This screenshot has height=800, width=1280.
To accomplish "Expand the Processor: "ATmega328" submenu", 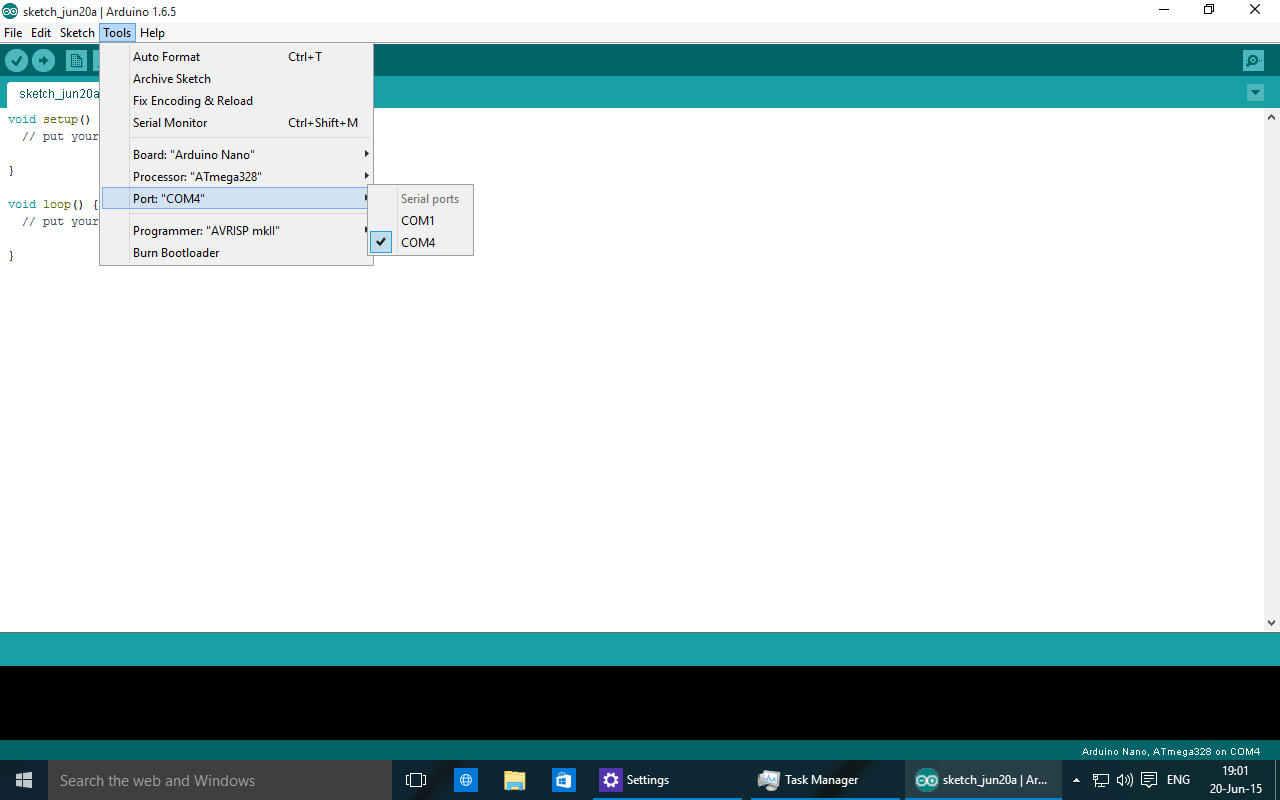I will click(x=237, y=177).
